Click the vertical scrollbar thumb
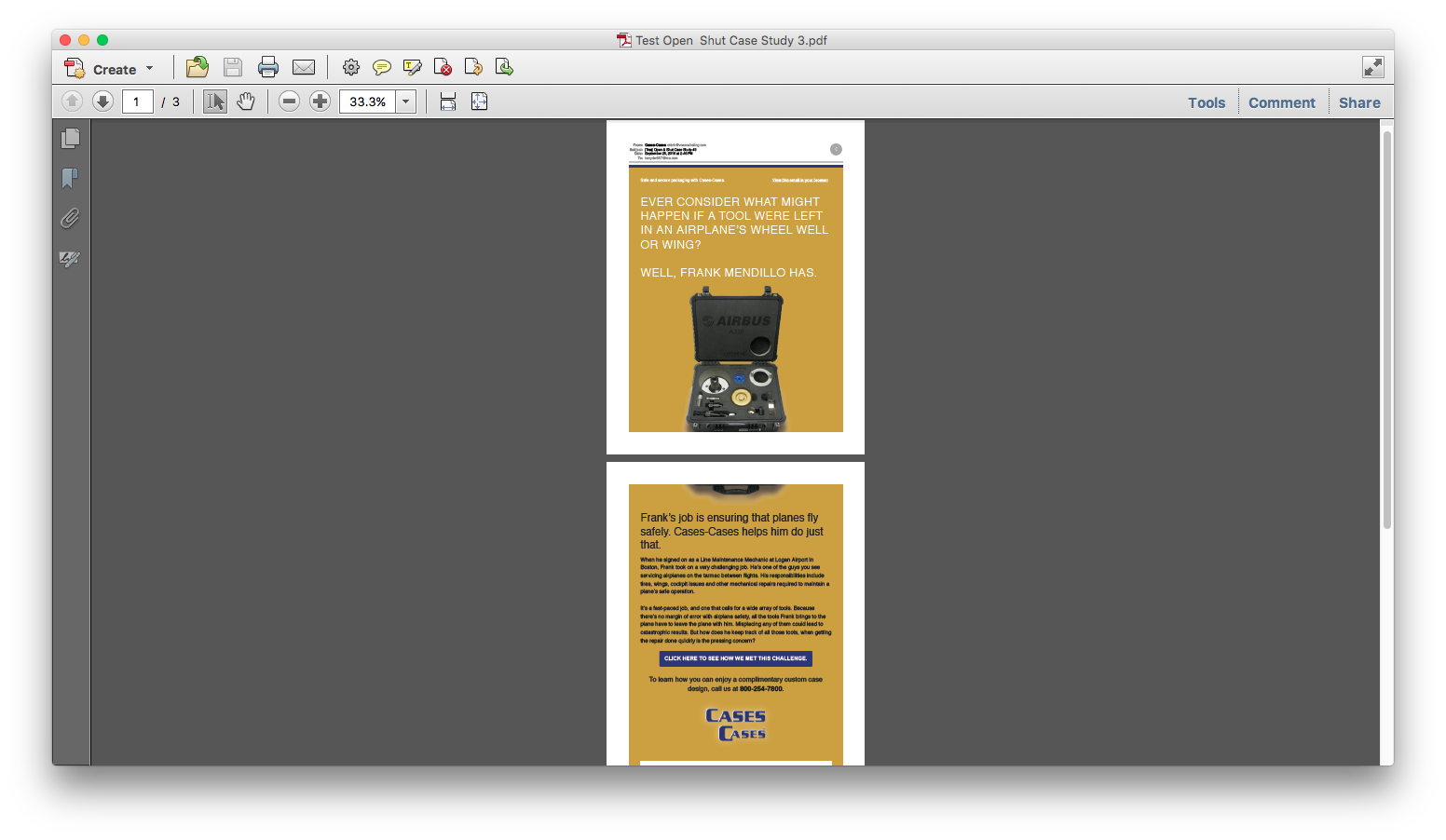The width and height of the screenshot is (1446, 840). click(1387, 330)
